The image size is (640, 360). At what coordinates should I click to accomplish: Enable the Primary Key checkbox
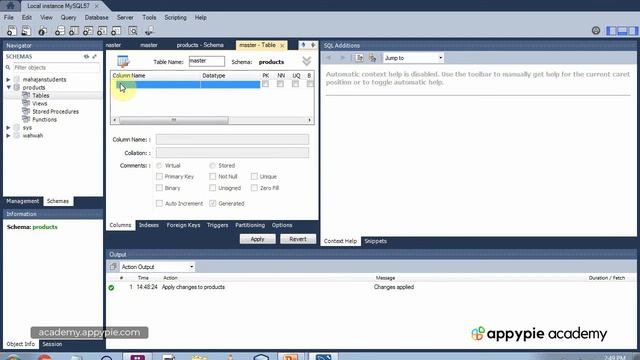(x=159, y=176)
